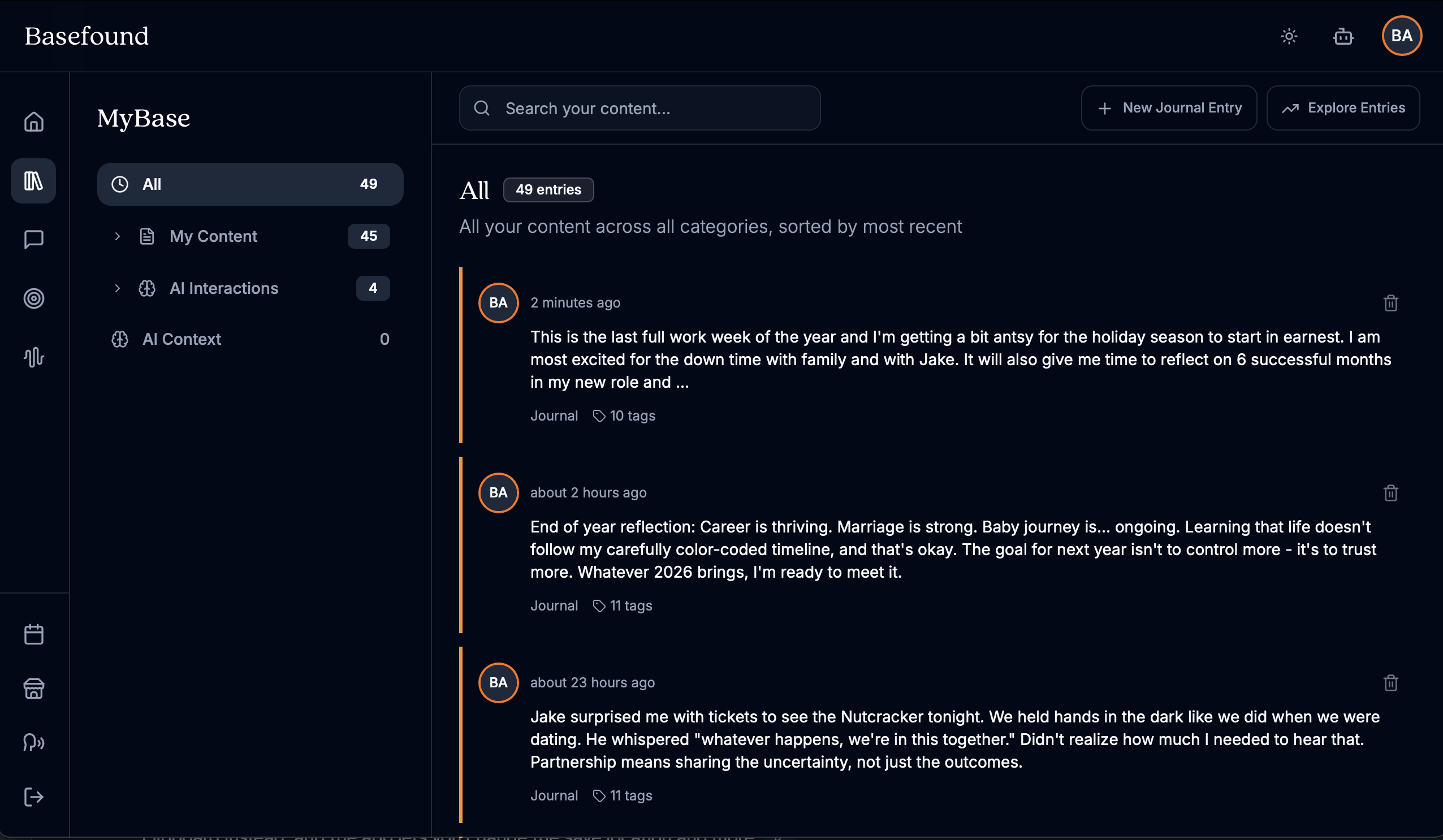Screen dimensions: 1443x840
Task: Click the storefront marketplace sidebar icon
Action: pyautogui.click(x=34, y=688)
